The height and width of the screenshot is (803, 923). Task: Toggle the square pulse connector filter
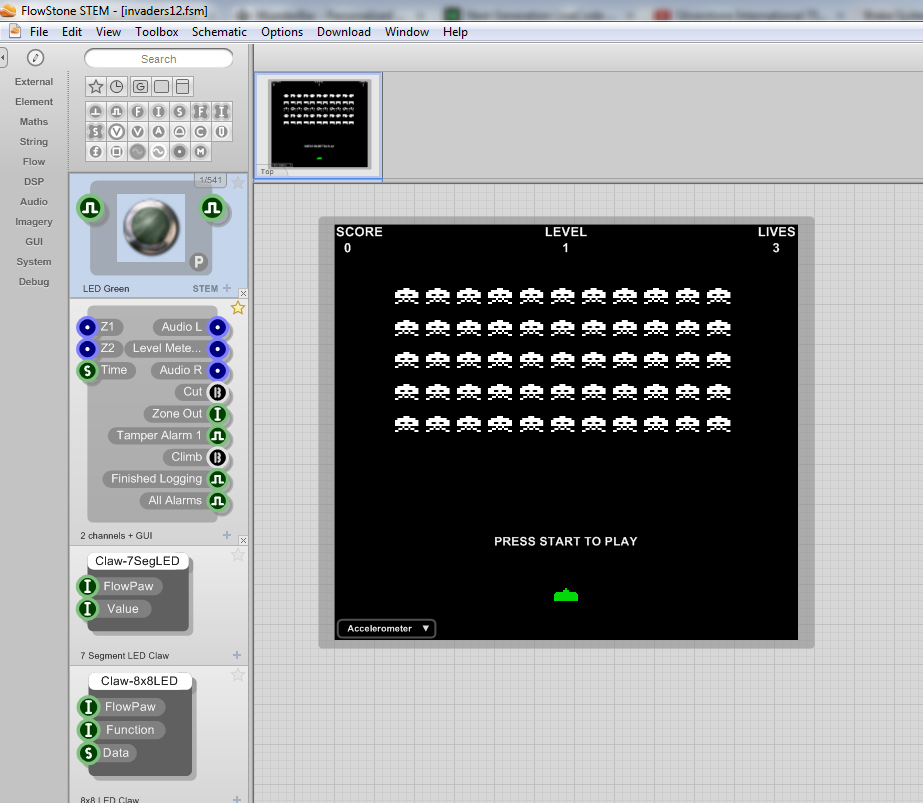click(117, 111)
